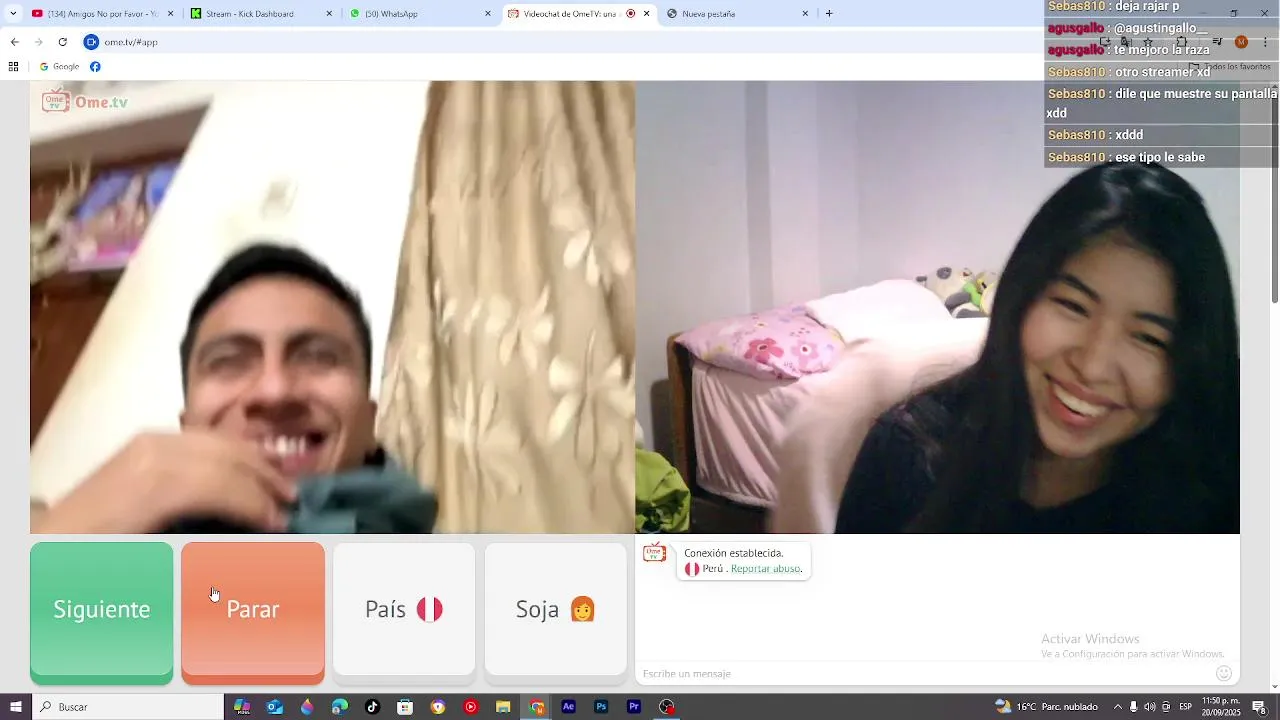Go back in browser history
The width and height of the screenshot is (1280, 720).
pyautogui.click(x=14, y=42)
